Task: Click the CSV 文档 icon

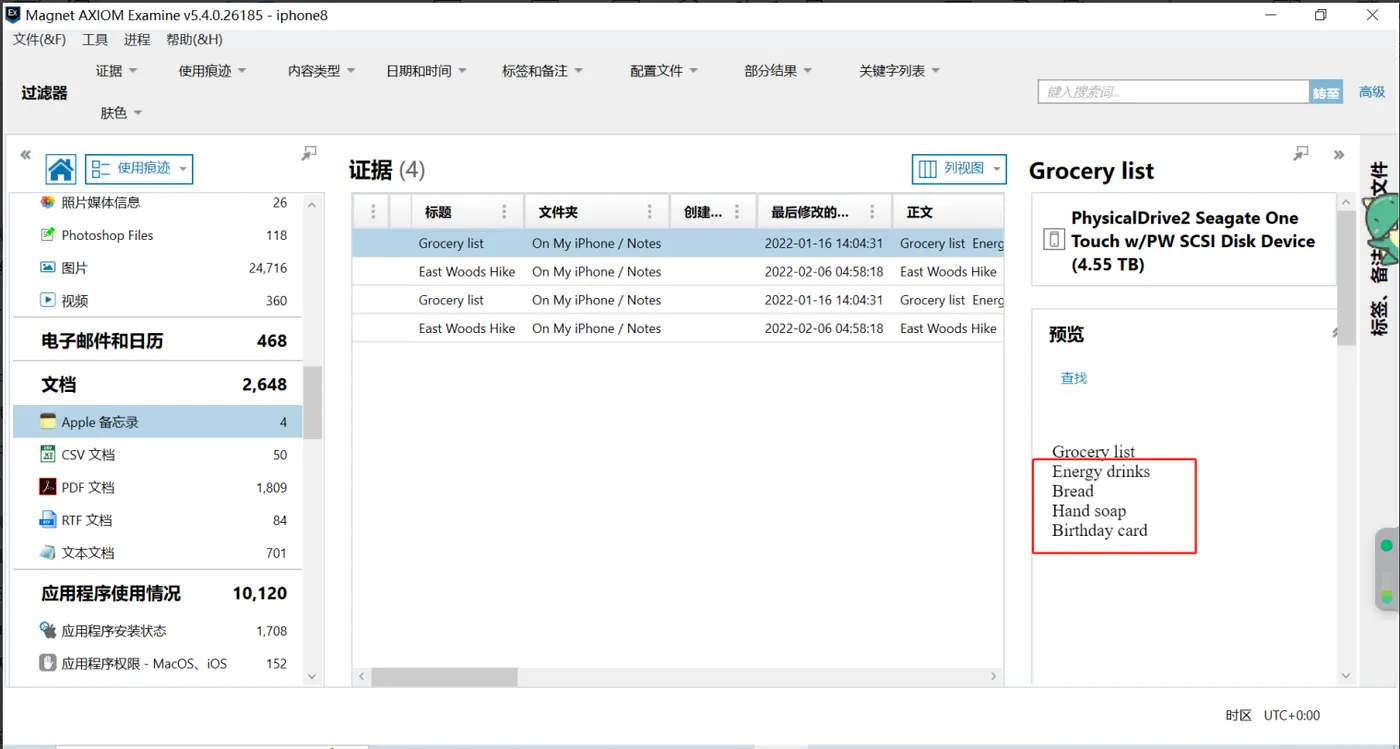Action: (47, 454)
